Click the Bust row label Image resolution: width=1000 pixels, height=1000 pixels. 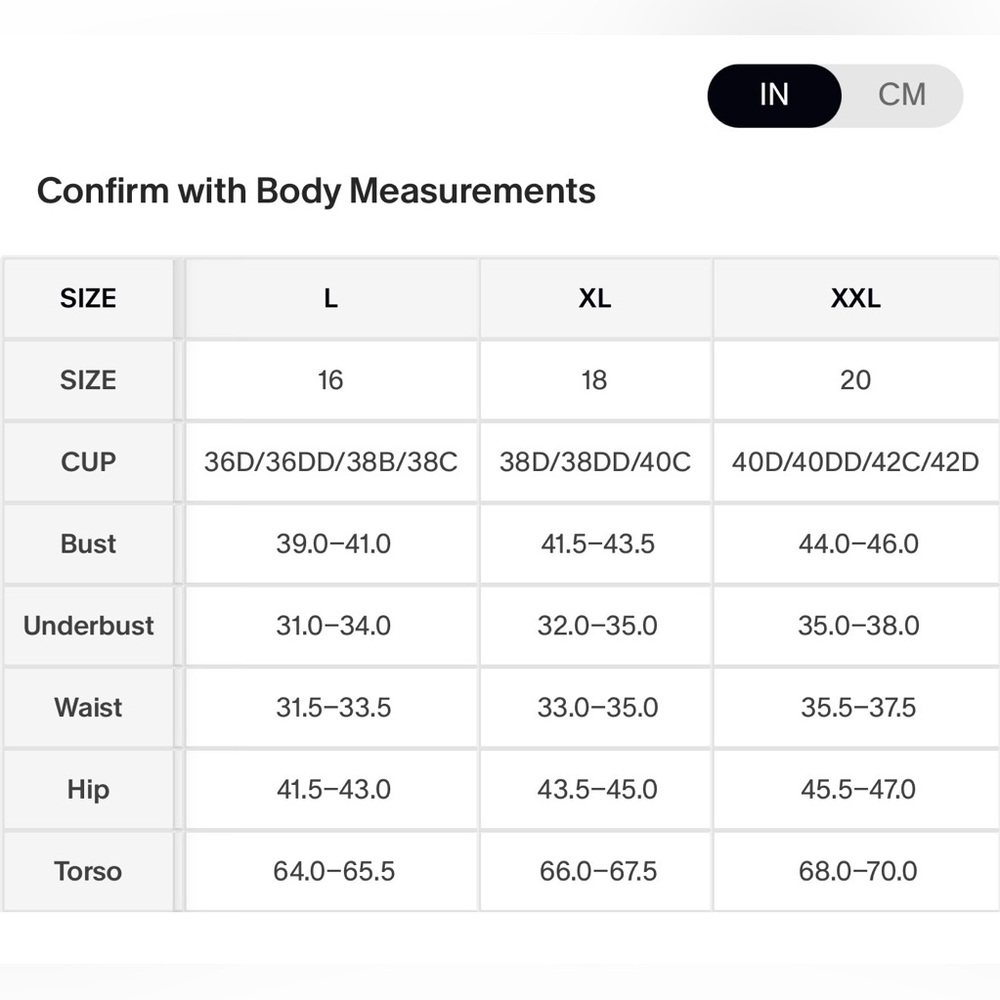[x=89, y=544]
